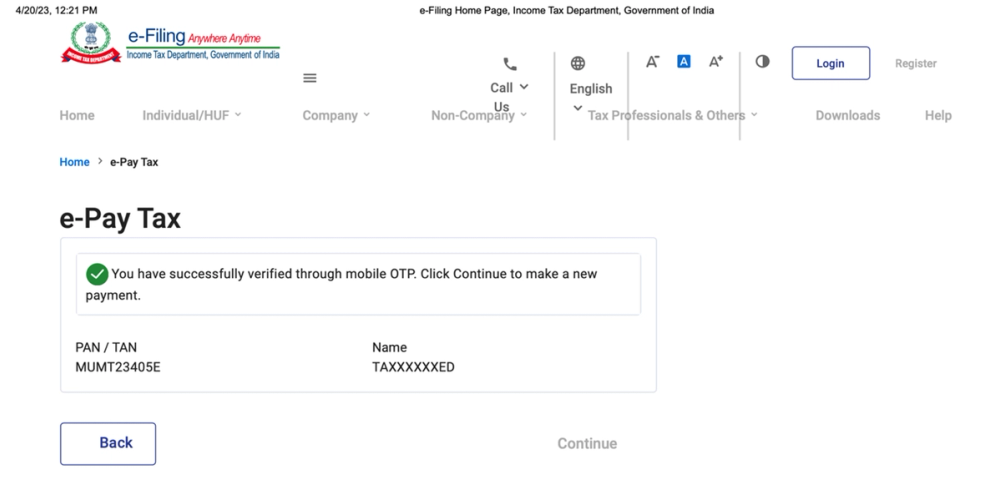Click the Login button
The image size is (1000, 495).
click(830, 63)
